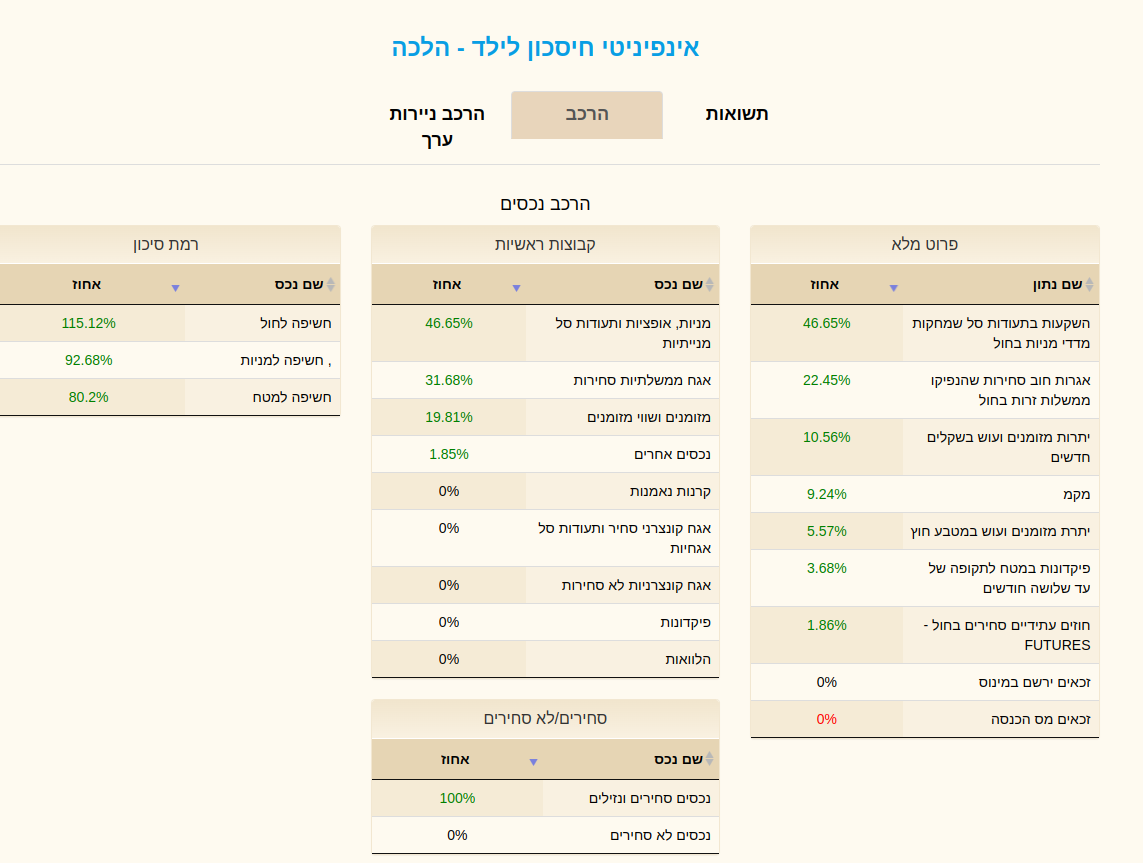Open the תשואות tab

pos(736,114)
